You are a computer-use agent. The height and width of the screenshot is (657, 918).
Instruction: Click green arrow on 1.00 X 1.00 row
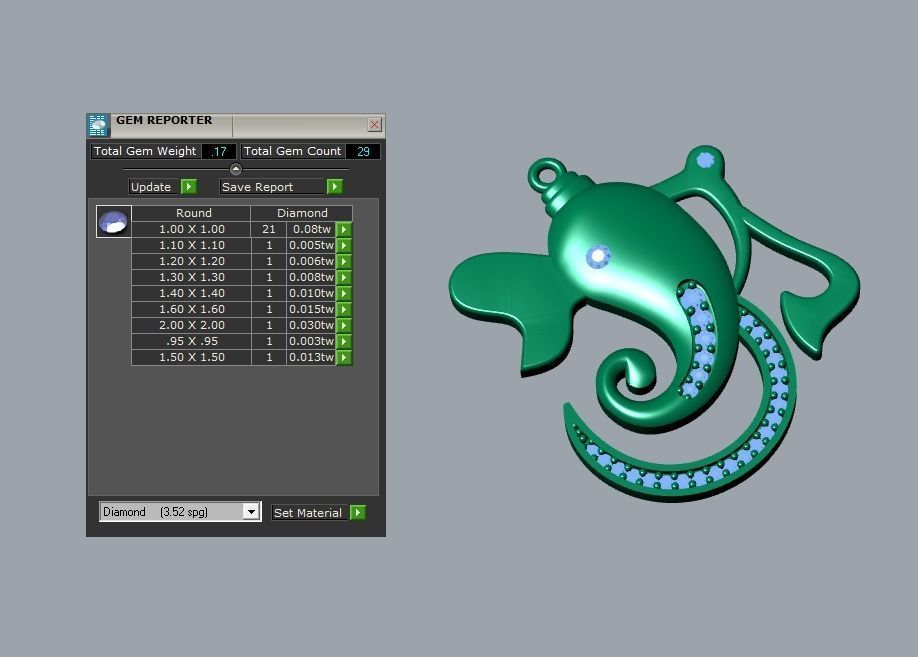coord(344,230)
